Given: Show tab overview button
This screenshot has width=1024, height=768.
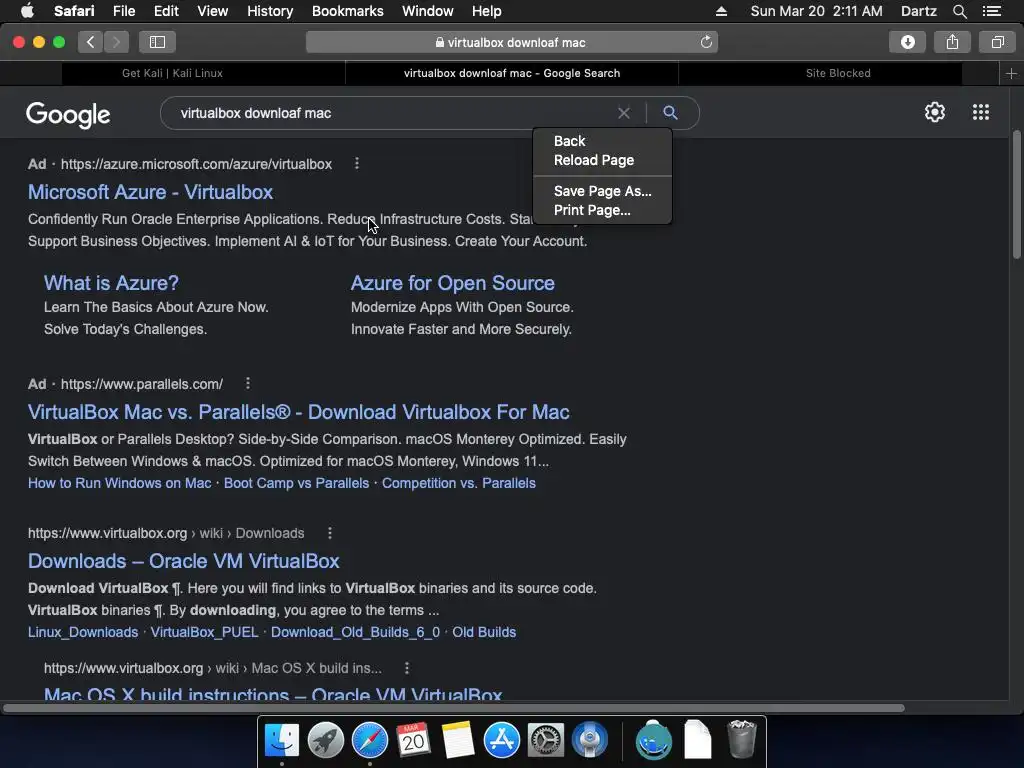Looking at the screenshot, I should click(997, 42).
